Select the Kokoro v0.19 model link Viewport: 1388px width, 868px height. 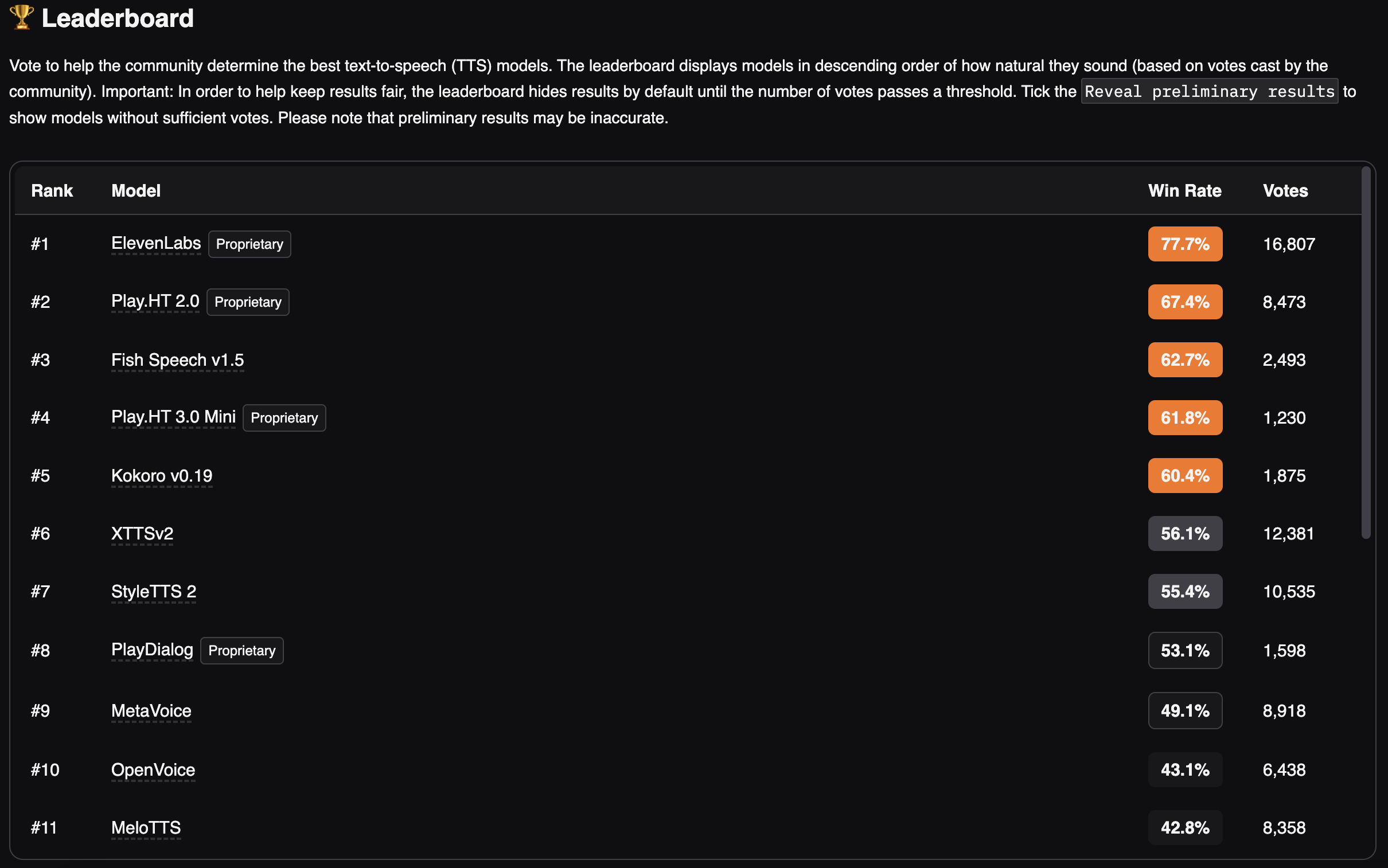(x=161, y=476)
